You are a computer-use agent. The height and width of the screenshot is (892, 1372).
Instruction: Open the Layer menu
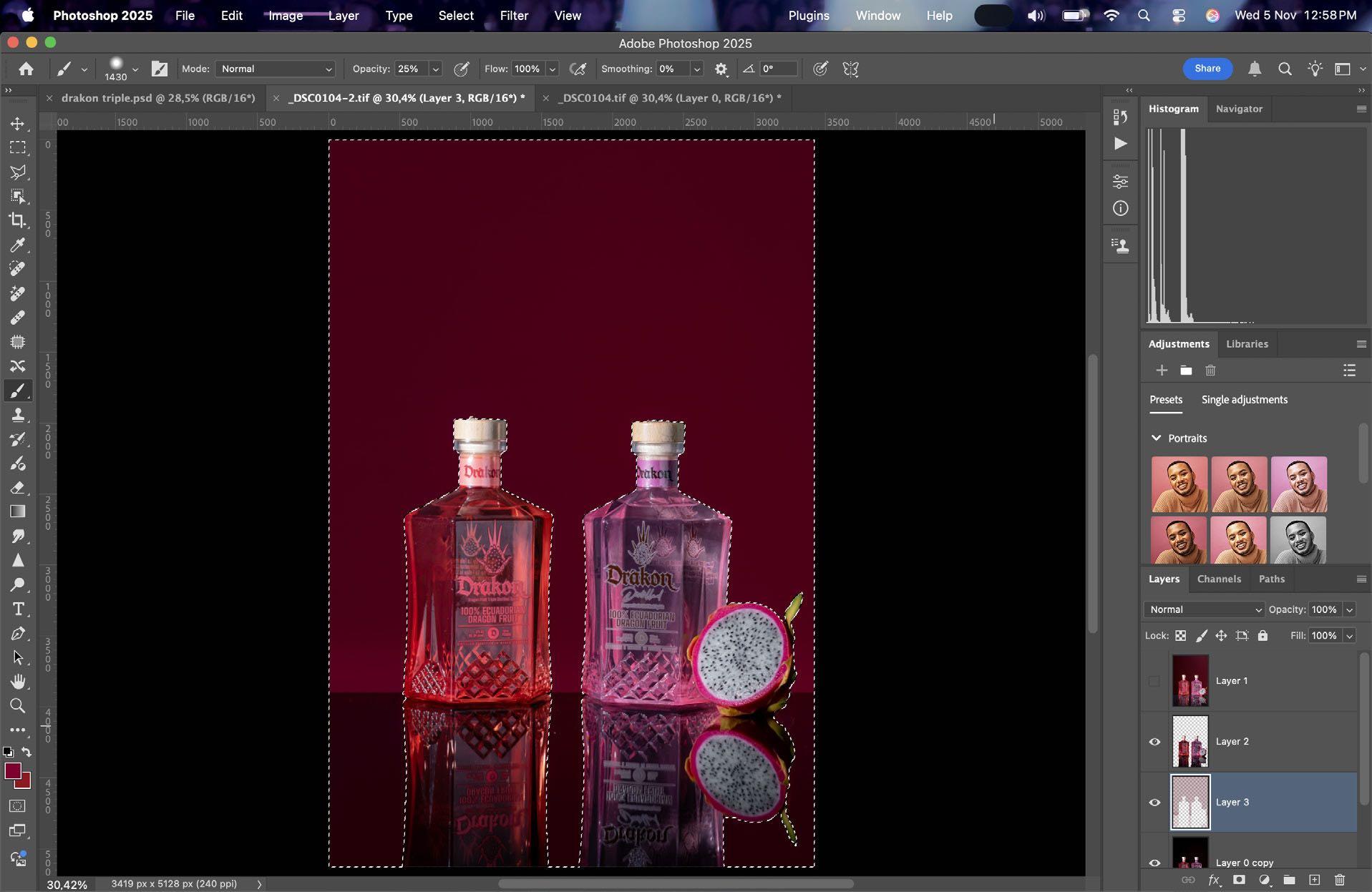point(344,15)
